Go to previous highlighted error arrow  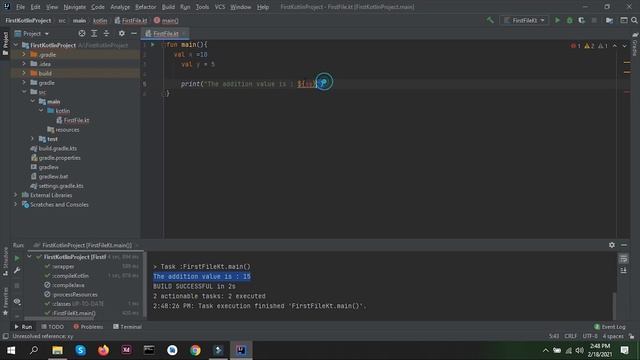pos(615,46)
